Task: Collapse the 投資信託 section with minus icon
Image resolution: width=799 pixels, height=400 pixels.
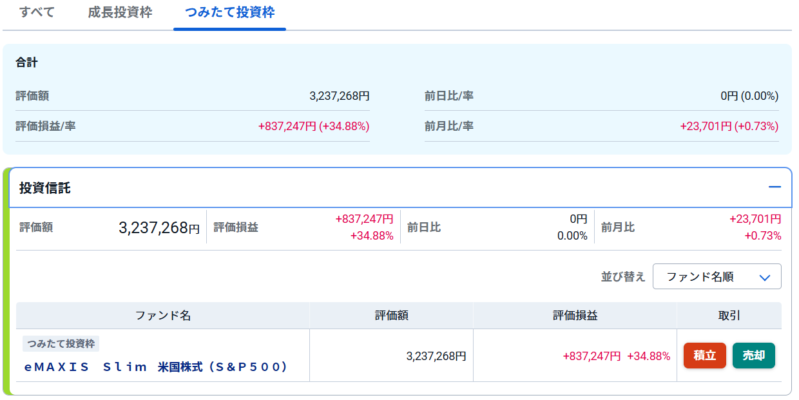Action: point(773,187)
